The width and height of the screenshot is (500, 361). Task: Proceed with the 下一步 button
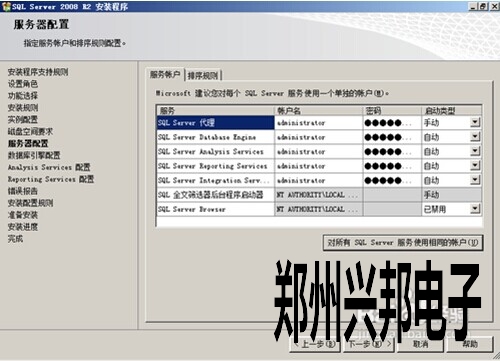click(x=369, y=344)
